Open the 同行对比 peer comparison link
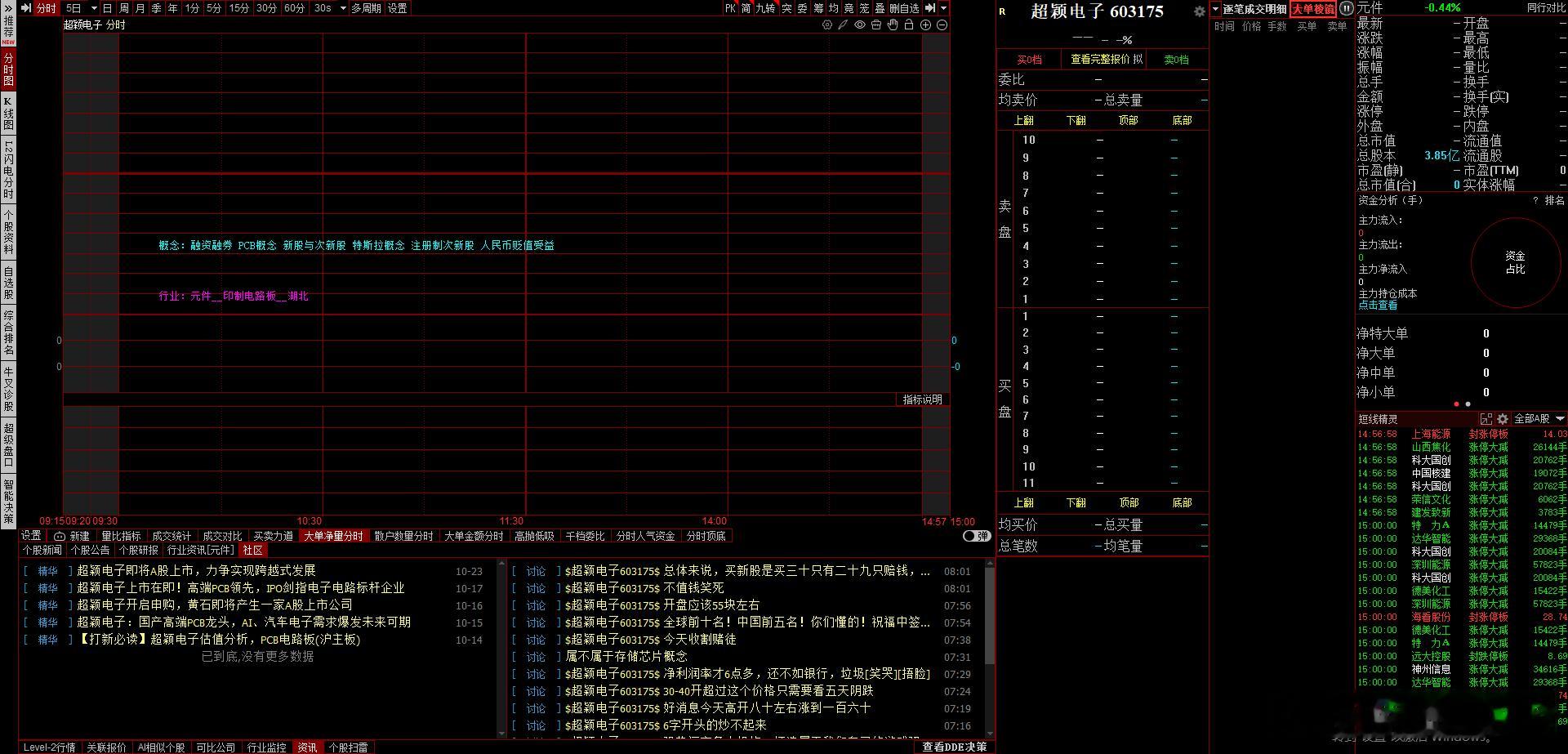This screenshot has width=1568, height=754. 1546,8
